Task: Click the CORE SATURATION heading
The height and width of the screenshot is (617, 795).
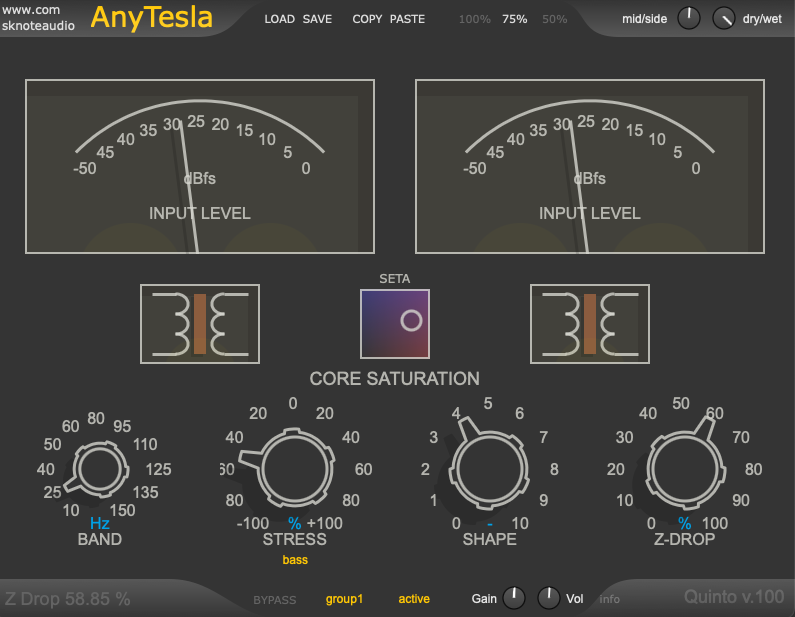Action: (394, 379)
